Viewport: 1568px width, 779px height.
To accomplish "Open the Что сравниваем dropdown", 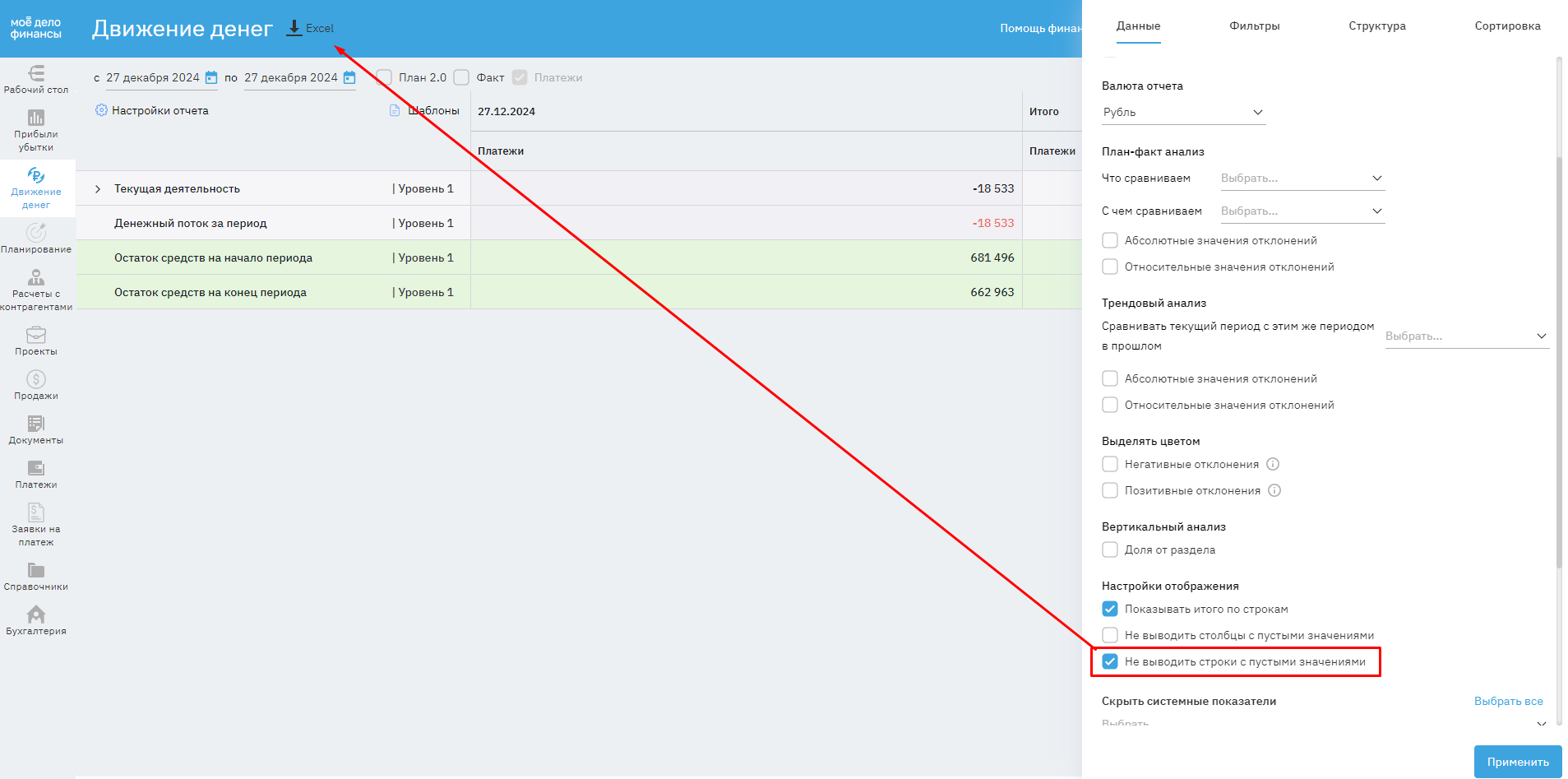I will coord(1302,179).
